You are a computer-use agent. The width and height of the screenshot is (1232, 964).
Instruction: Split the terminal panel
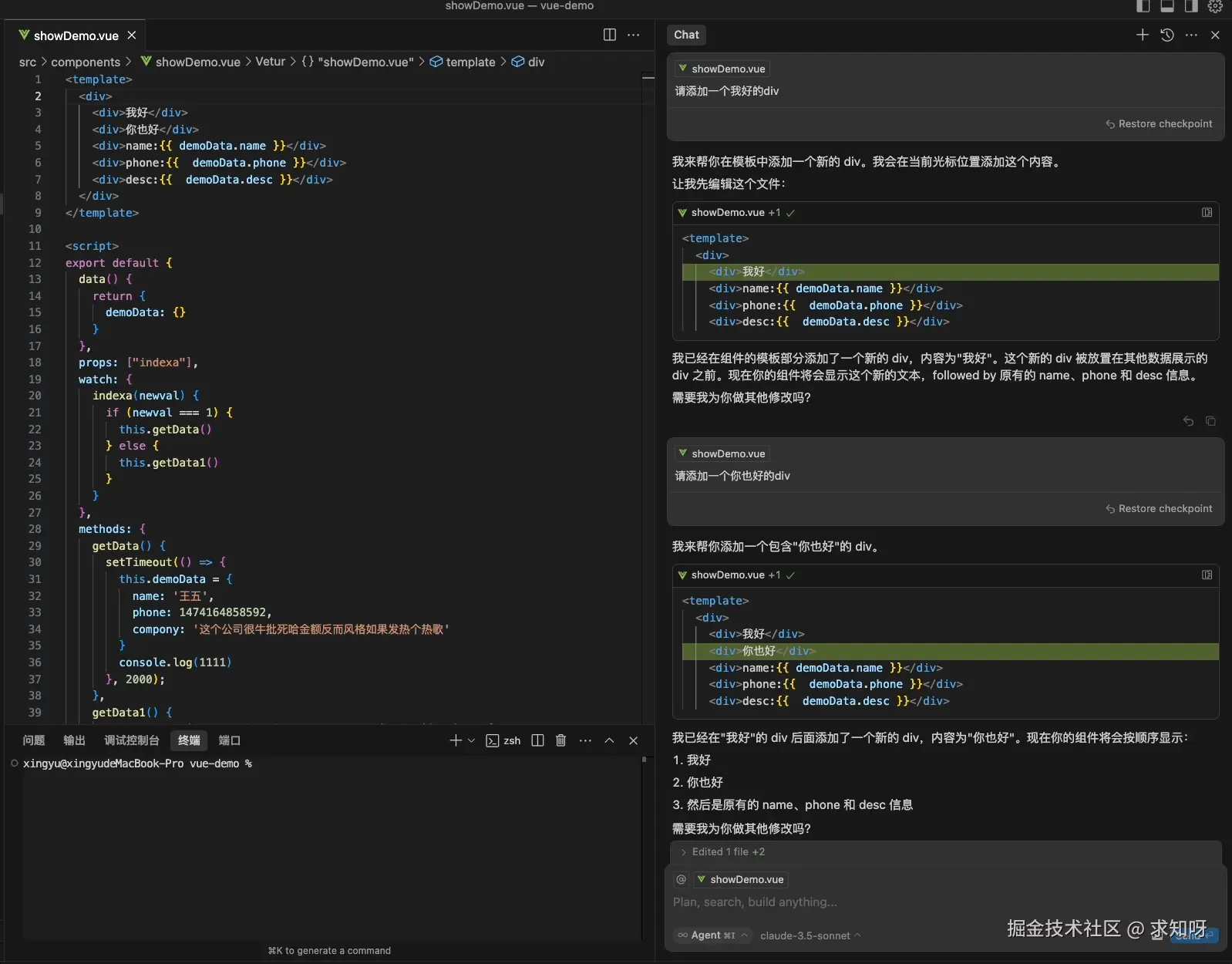[x=537, y=740]
